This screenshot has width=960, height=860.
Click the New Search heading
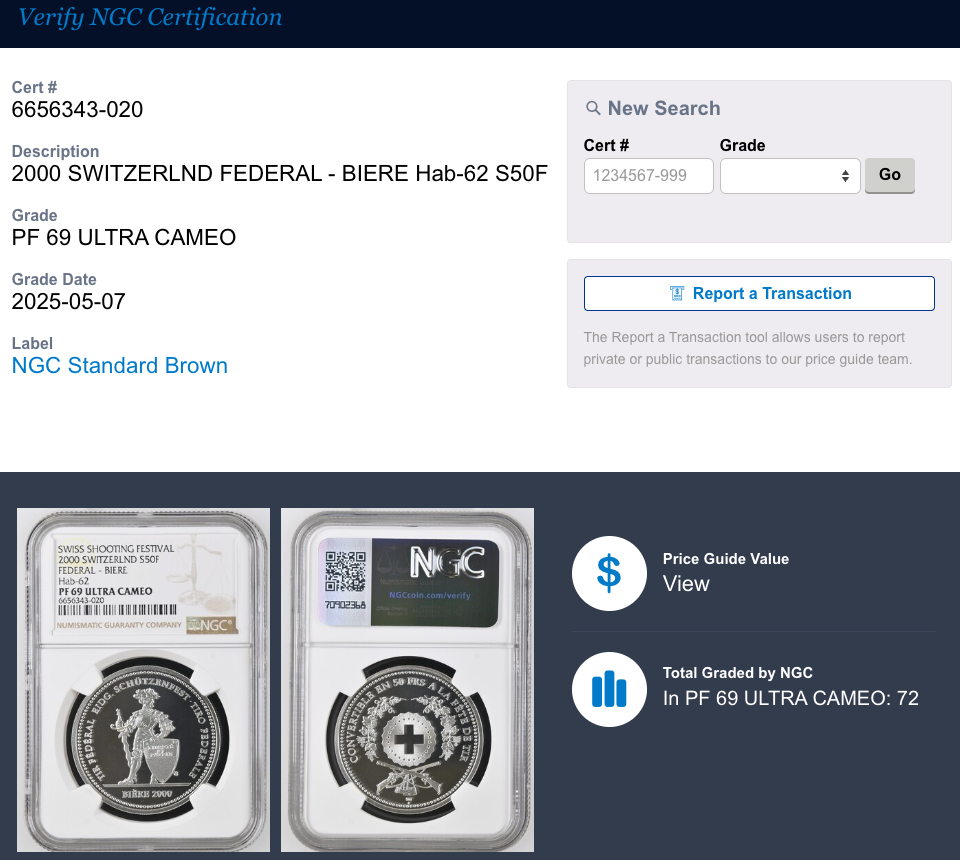click(x=664, y=108)
